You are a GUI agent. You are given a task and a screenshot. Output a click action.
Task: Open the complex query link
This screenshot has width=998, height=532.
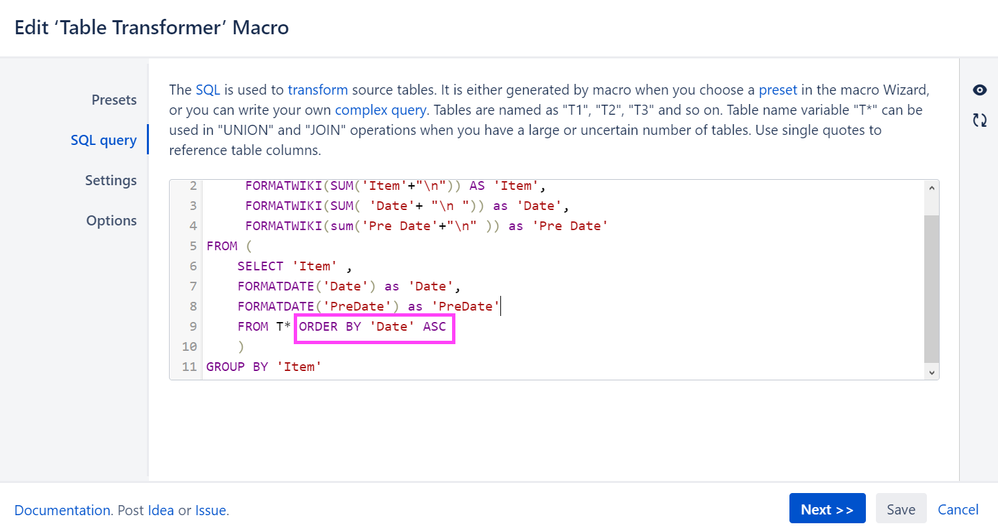[x=381, y=110]
